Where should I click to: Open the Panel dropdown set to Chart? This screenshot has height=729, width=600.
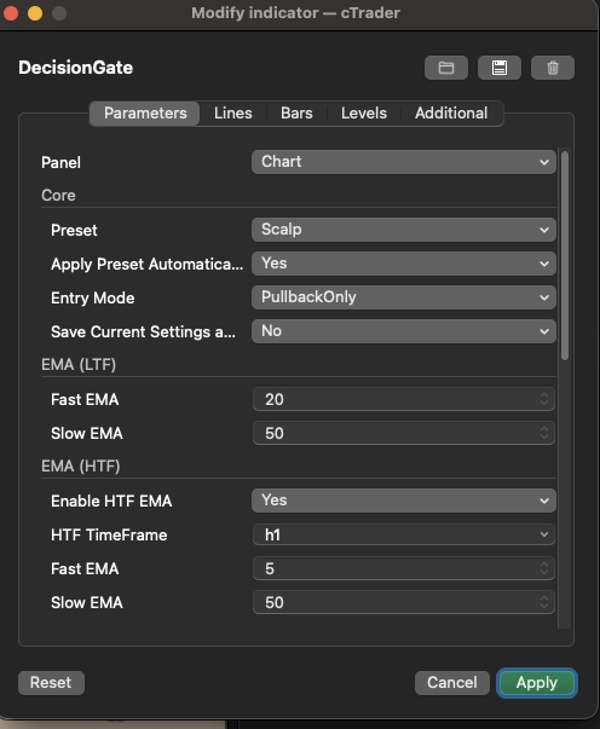(x=403, y=162)
